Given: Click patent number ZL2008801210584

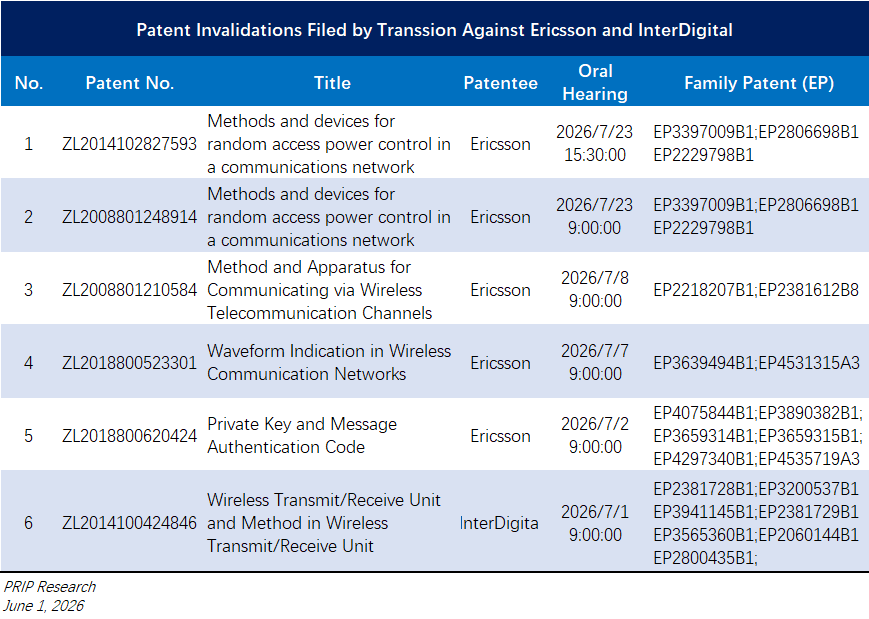Looking at the screenshot, I should pos(129,290).
